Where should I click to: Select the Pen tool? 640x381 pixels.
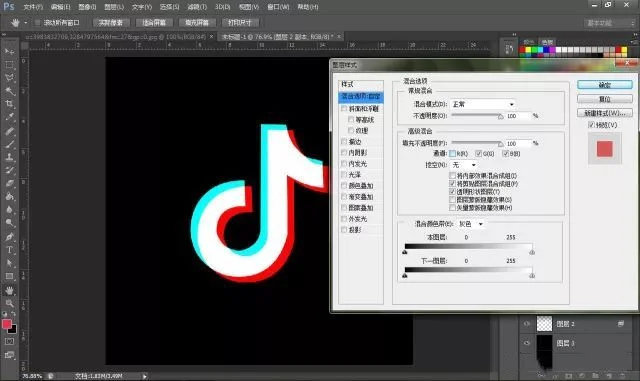pyautogui.click(x=9, y=236)
